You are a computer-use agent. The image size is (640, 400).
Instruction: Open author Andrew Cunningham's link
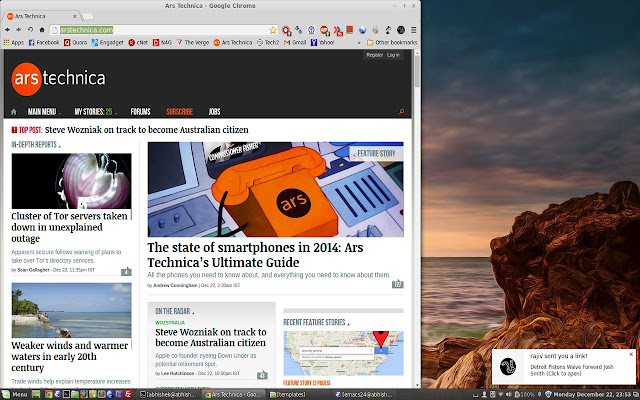tap(175, 285)
